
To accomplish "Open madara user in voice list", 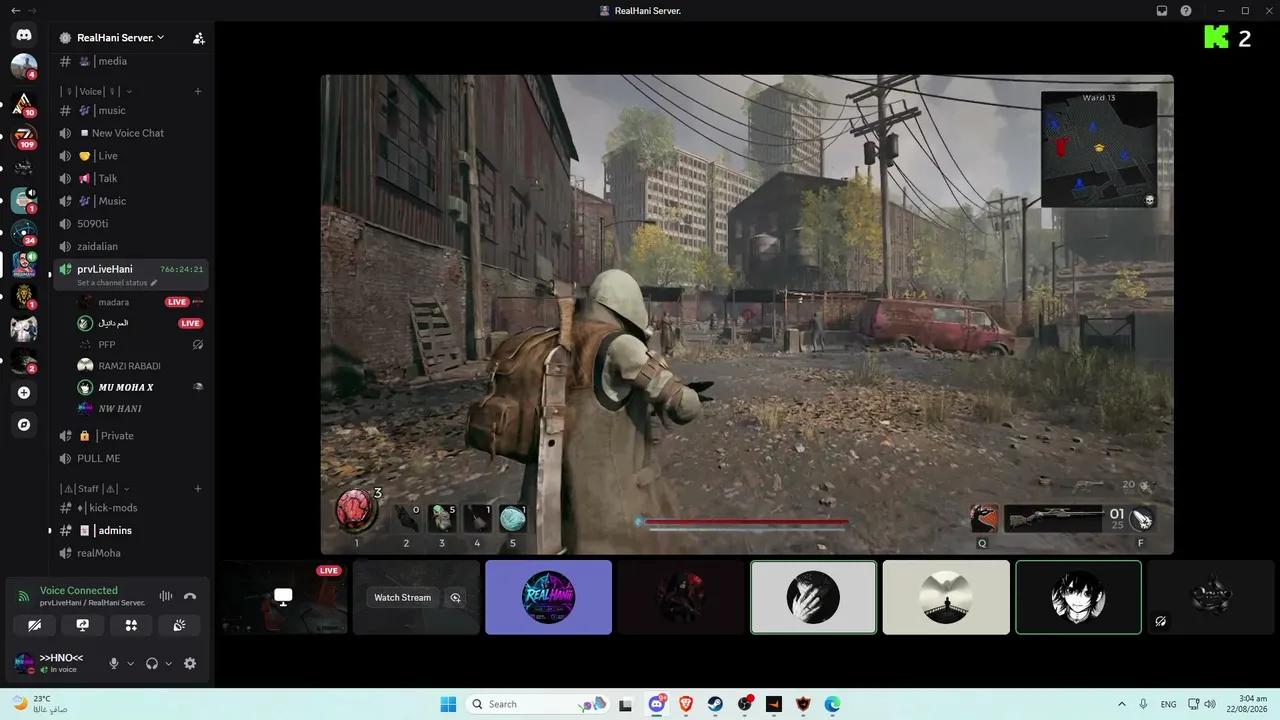I will (x=140, y=302).
